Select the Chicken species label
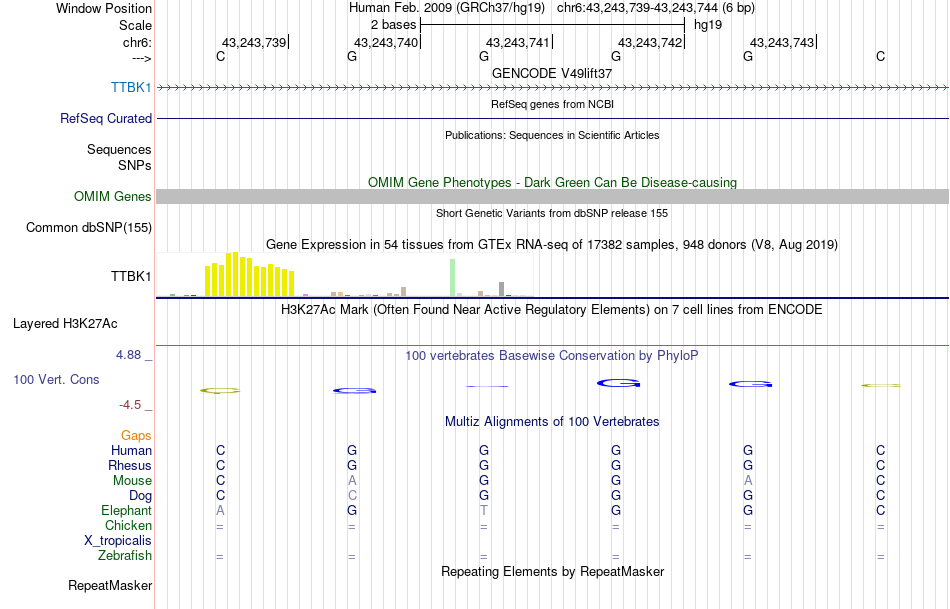This screenshot has height=609, width=950. coord(128,525)
